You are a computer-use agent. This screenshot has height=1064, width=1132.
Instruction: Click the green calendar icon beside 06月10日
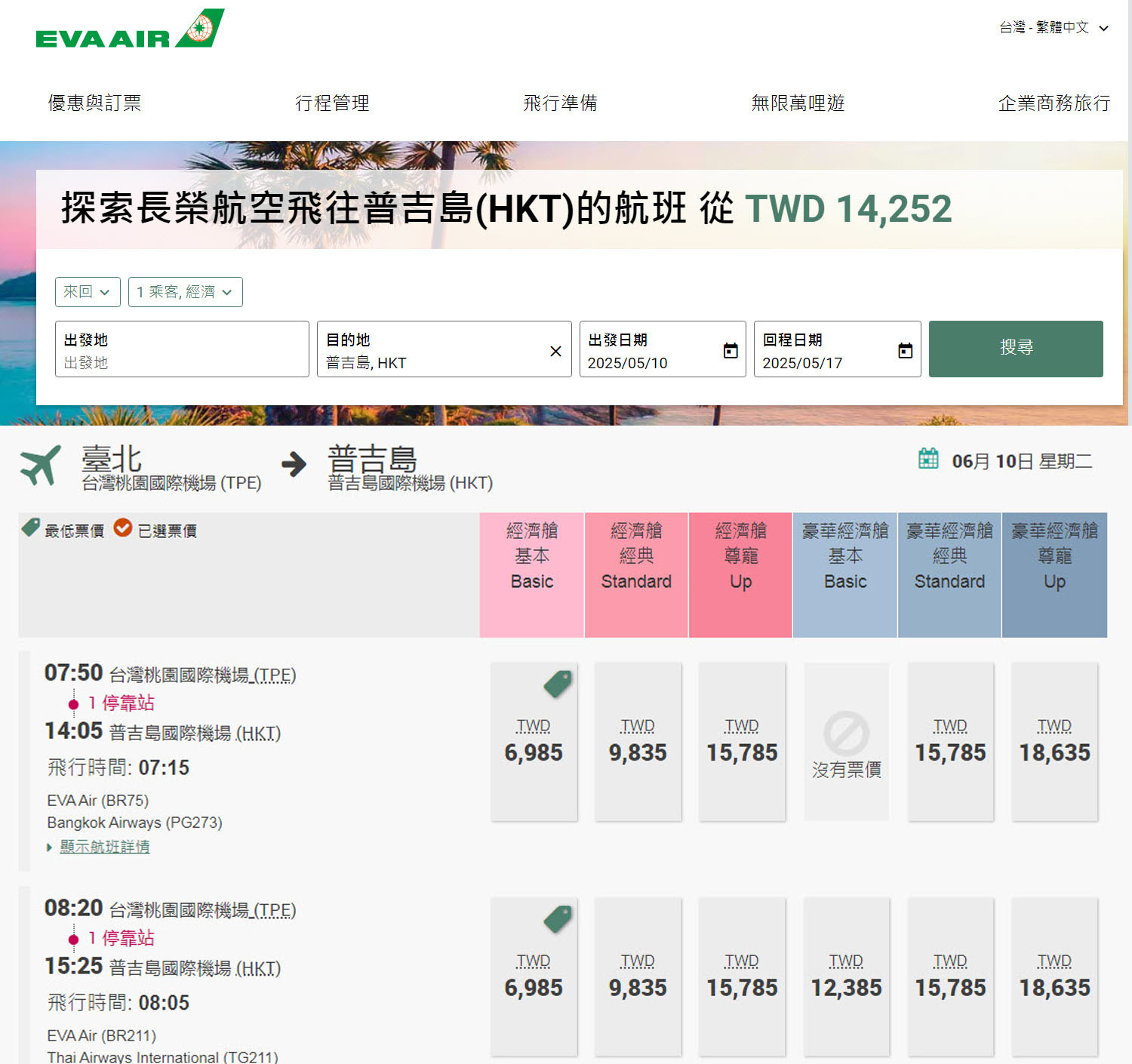tap(928, 458)
